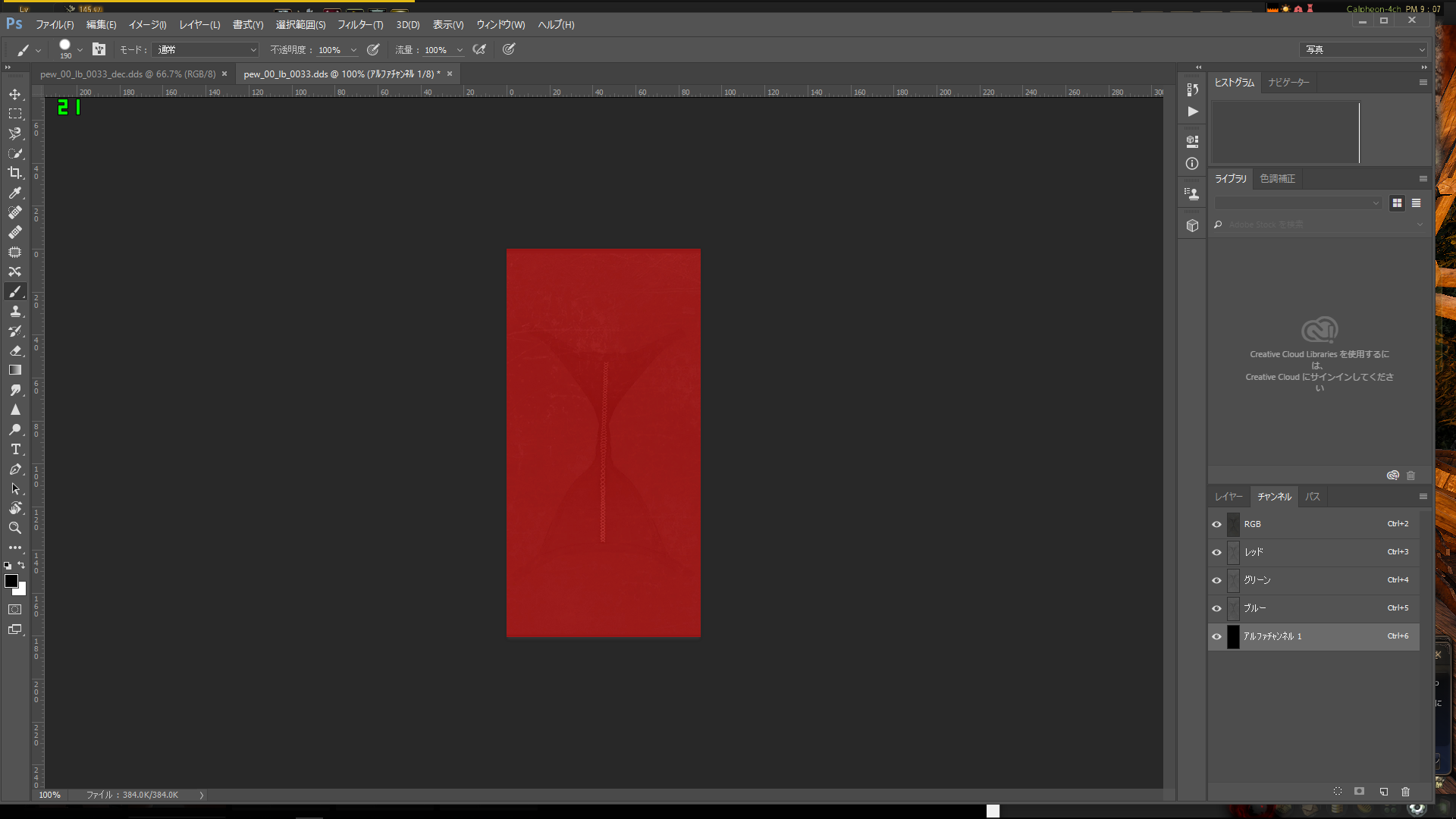The width and height of the screenshot is (1456, 819).
Task: Select the Crop tool
Action: [x=15, y=173]
